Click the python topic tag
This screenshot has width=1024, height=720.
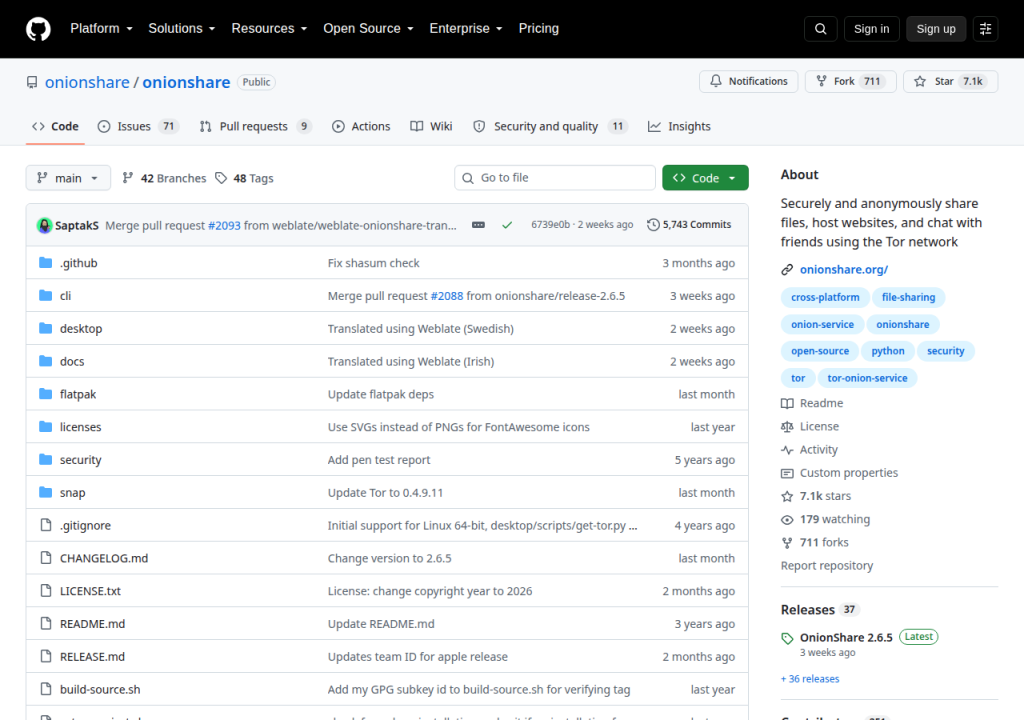888,351
